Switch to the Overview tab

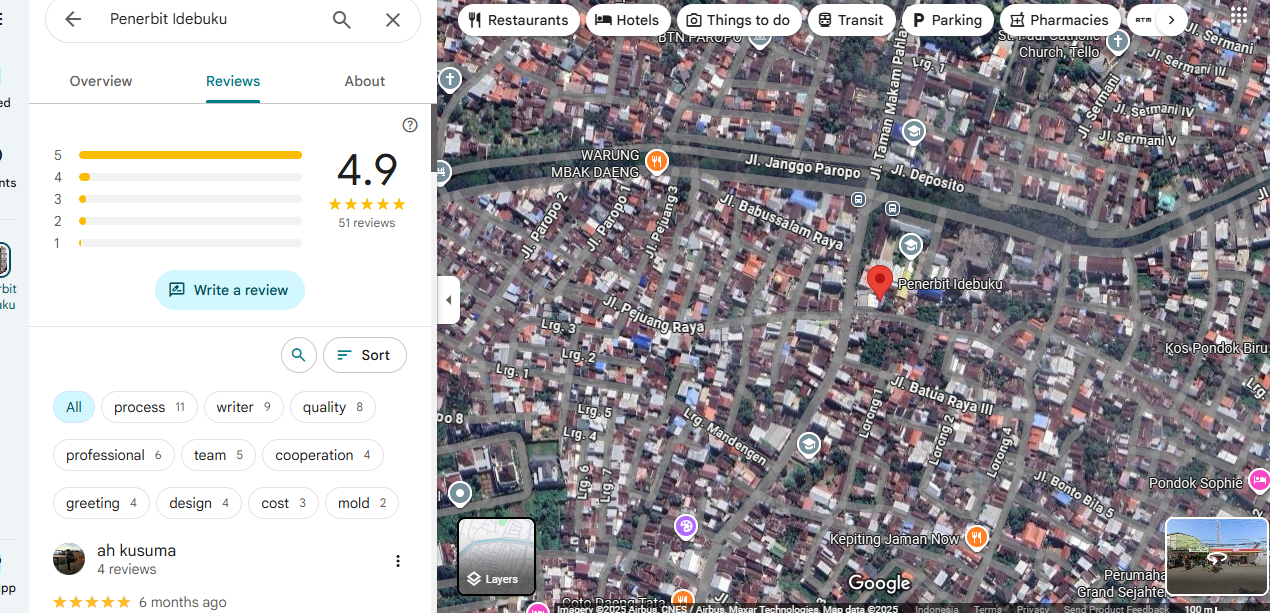coord(101,81)
